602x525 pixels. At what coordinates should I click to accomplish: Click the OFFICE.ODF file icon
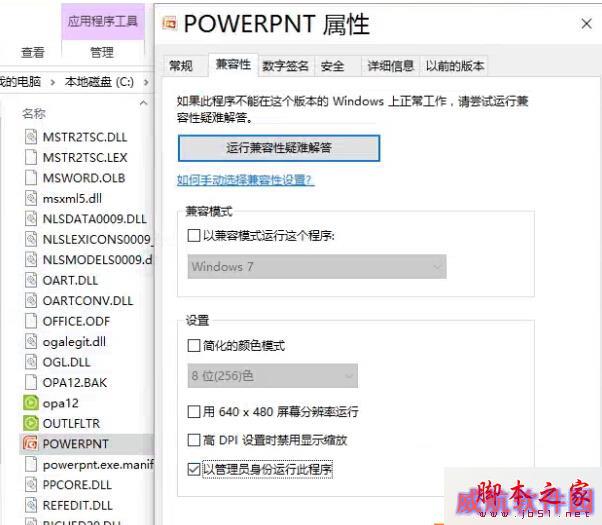coord(31,321)
